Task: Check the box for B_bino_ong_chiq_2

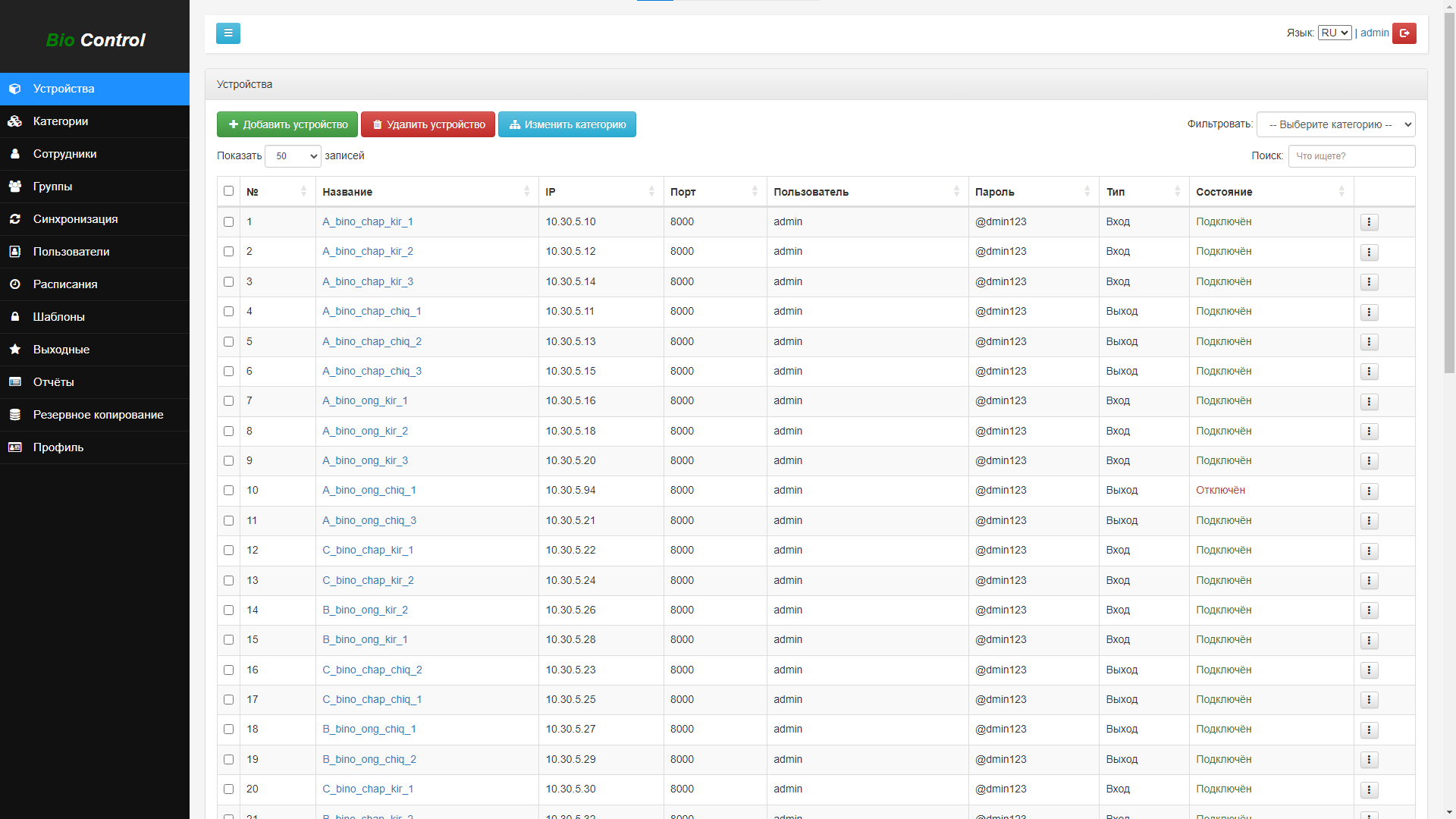Action: [228, 759]
